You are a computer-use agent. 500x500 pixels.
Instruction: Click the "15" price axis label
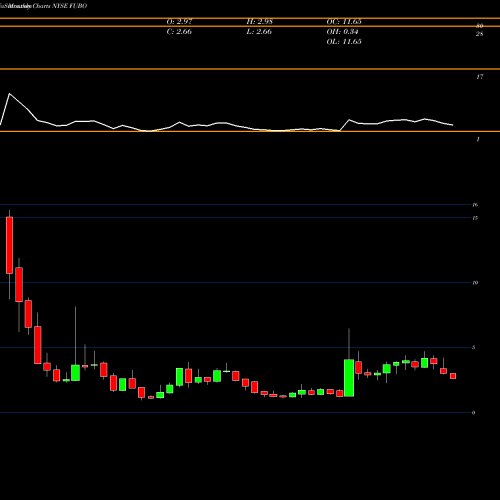[475, 218]
